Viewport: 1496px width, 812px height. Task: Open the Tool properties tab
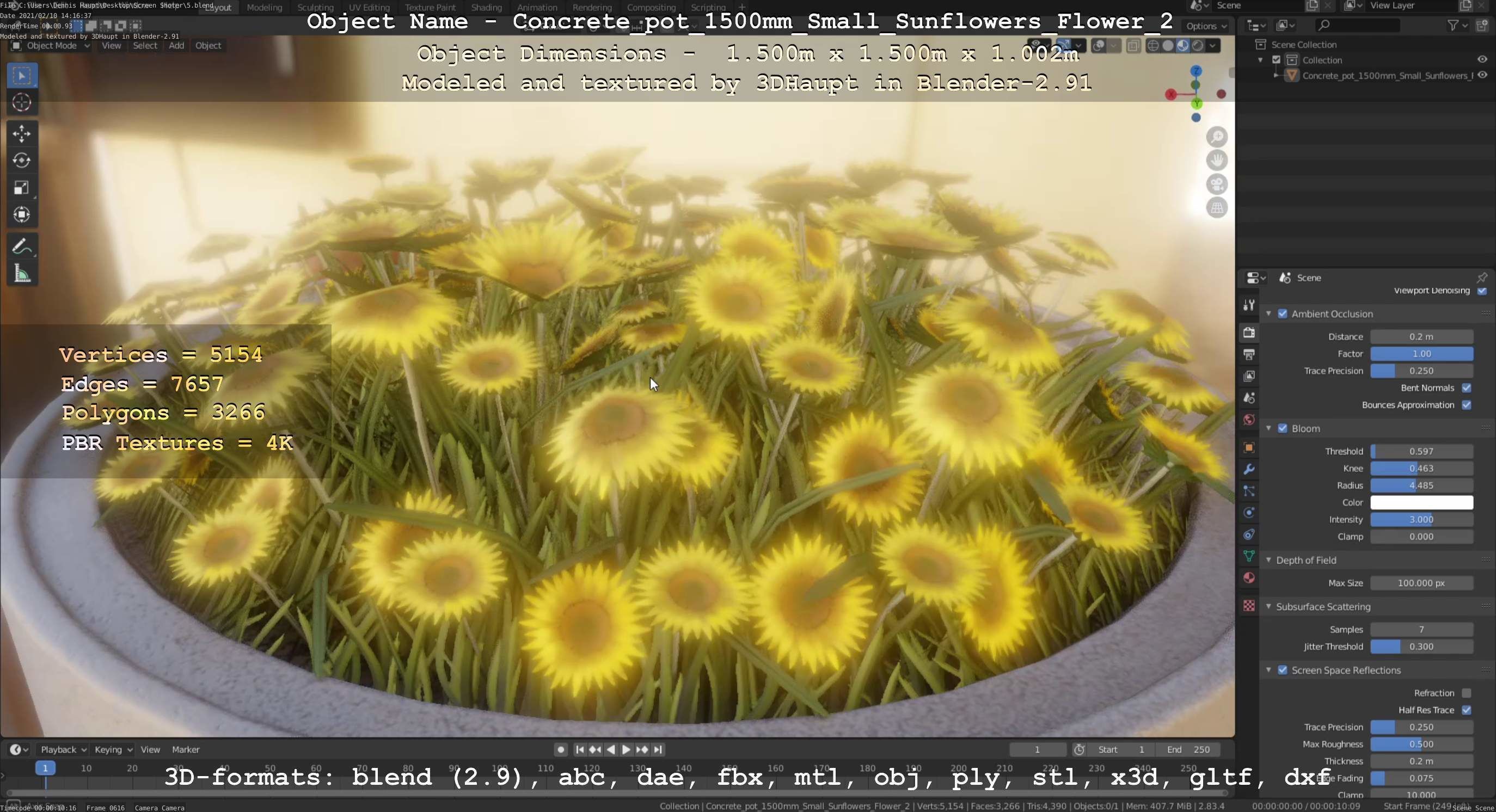coord(1249,305)
